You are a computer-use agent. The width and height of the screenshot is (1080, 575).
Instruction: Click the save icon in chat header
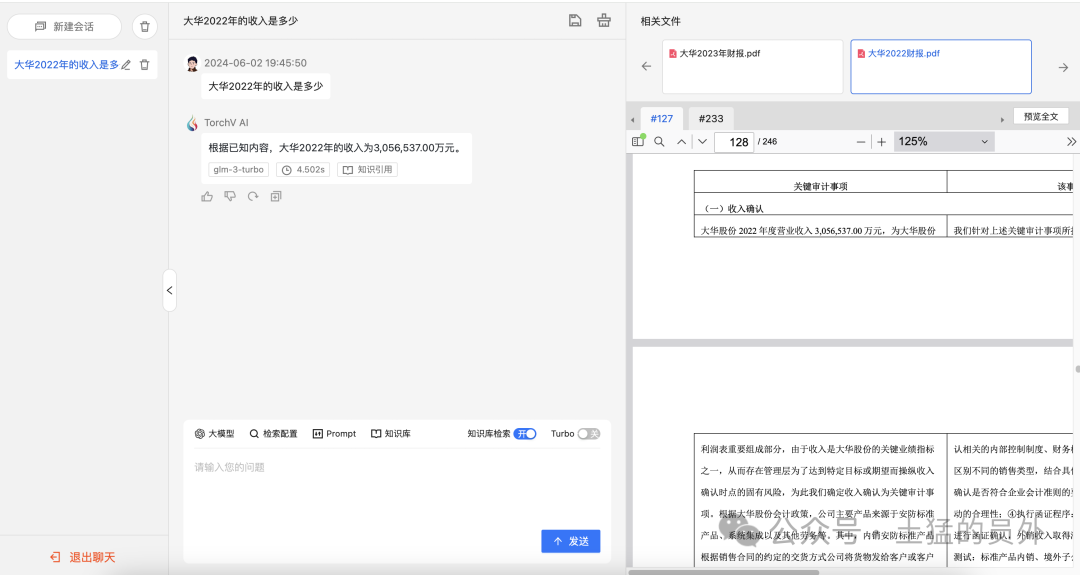tap(575, 21)
